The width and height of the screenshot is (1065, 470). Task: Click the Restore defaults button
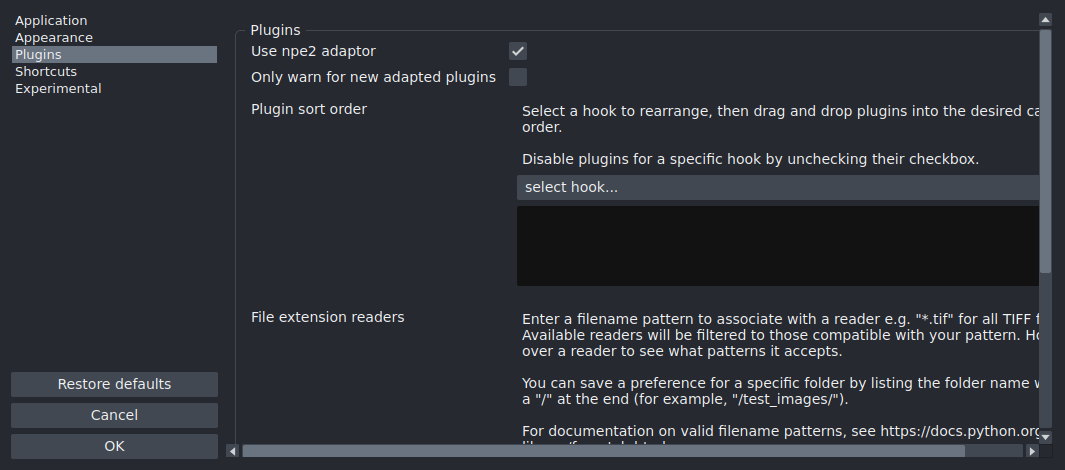(x=114, y=384)
